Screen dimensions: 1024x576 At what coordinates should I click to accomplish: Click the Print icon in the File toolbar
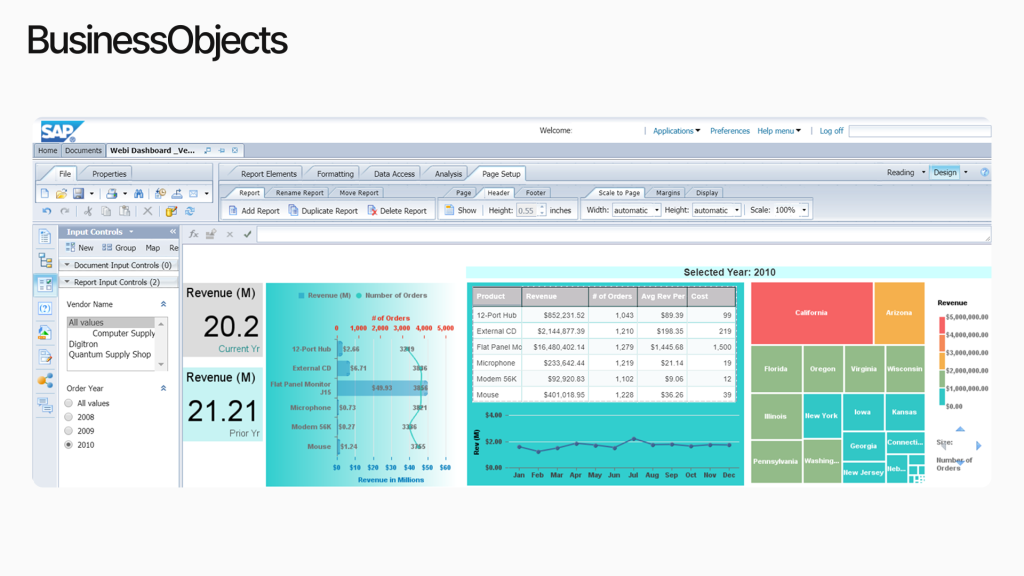[112, 194]
